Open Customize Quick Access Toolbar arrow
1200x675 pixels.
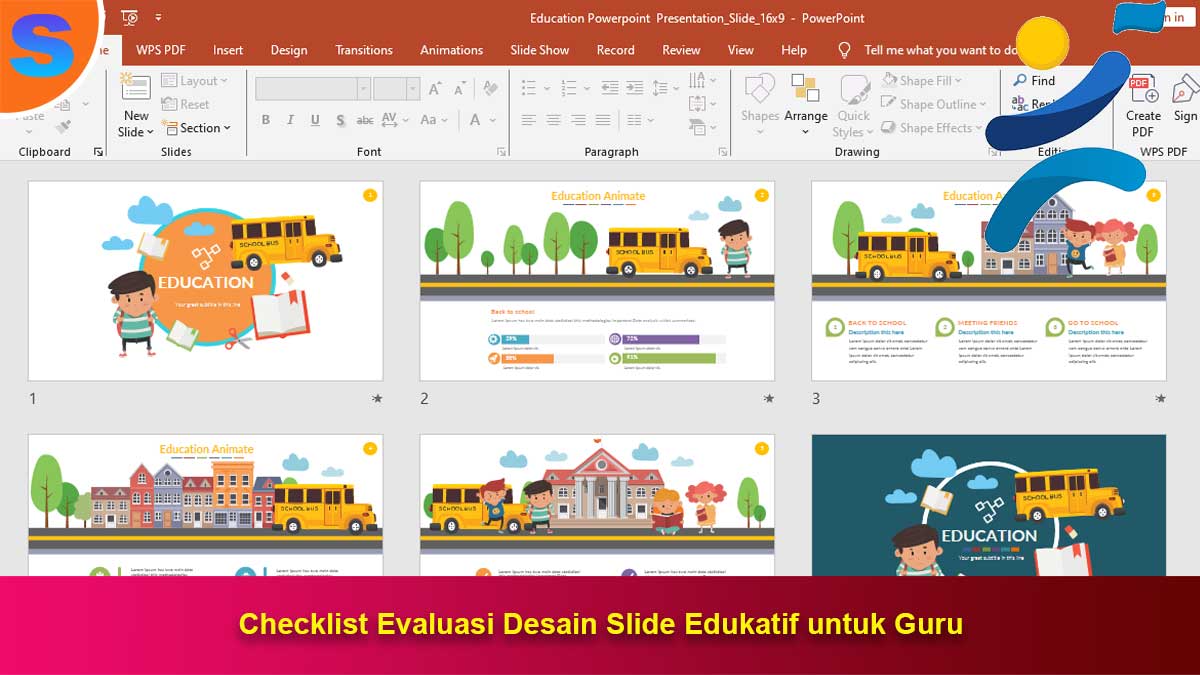[x=158, y=18]
